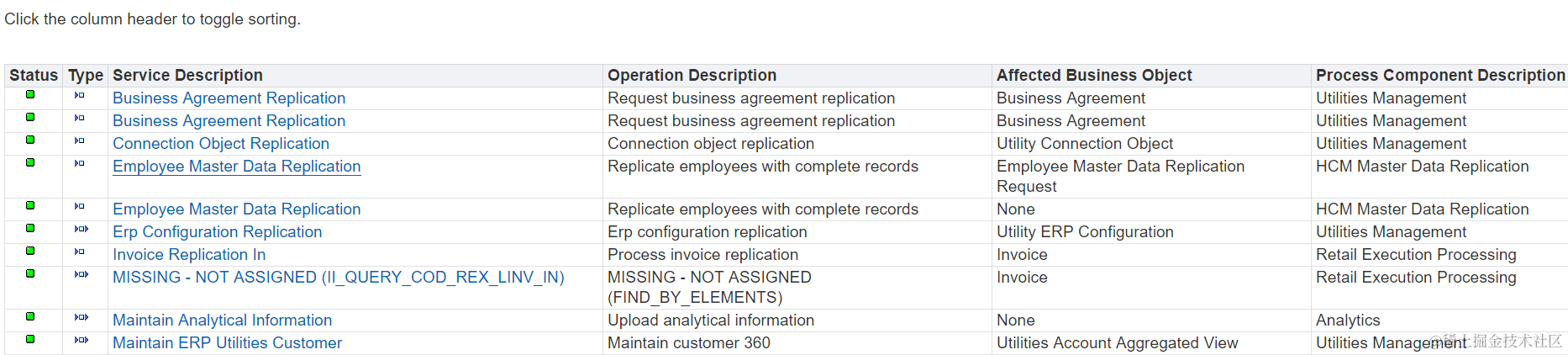The height and width of the screenshot is (355, 1568).
Task: Open the Erp Configuration Replication link
Action: coord(218,232)
